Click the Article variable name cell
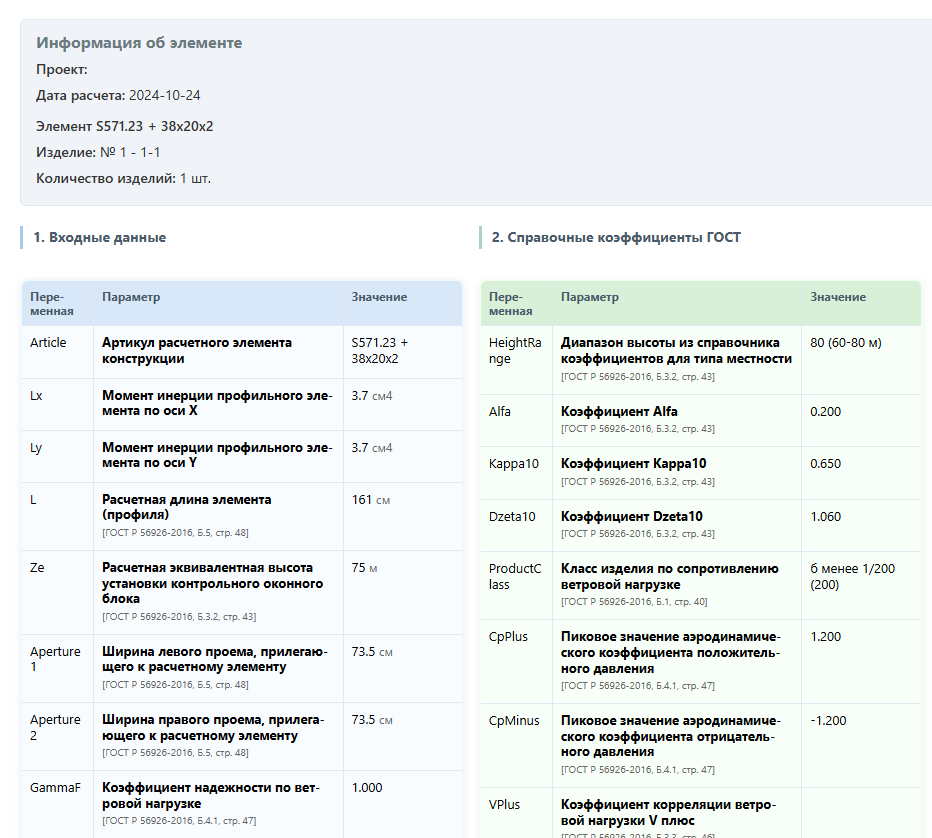The width and height of the screenshot is (932, 838). click(48, 343)
